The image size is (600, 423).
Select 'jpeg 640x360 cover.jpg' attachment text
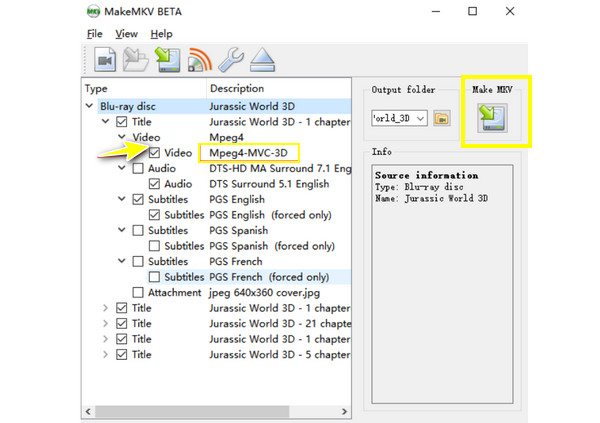(264, 293)
